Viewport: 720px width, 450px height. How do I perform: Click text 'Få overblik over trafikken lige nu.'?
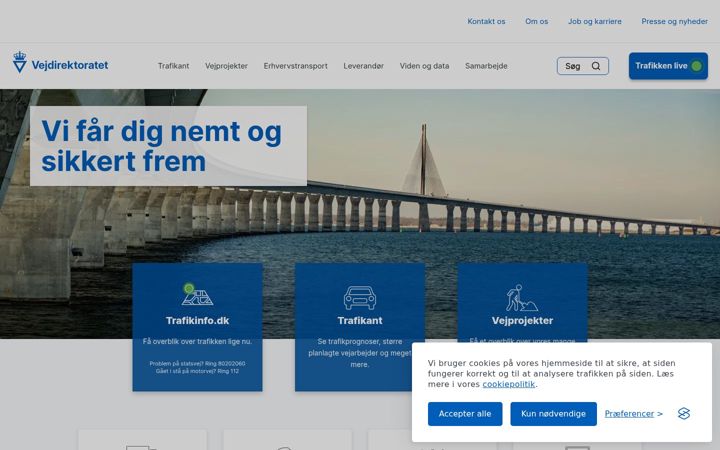pyautogui.click(x=197, y=342)
